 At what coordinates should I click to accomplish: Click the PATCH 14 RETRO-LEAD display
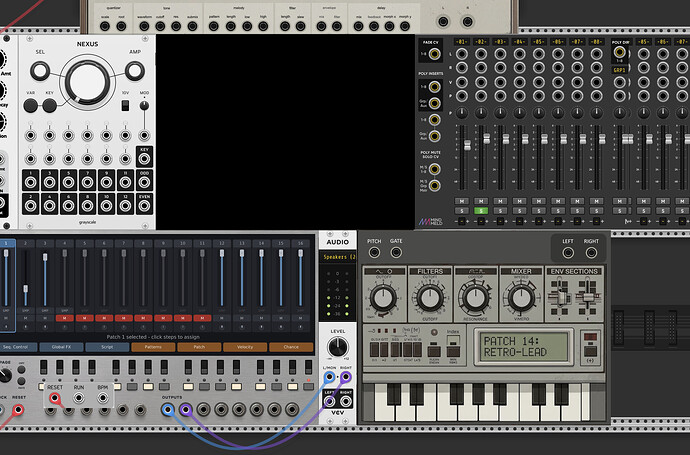pyautogui.click(x=523, y=347)
